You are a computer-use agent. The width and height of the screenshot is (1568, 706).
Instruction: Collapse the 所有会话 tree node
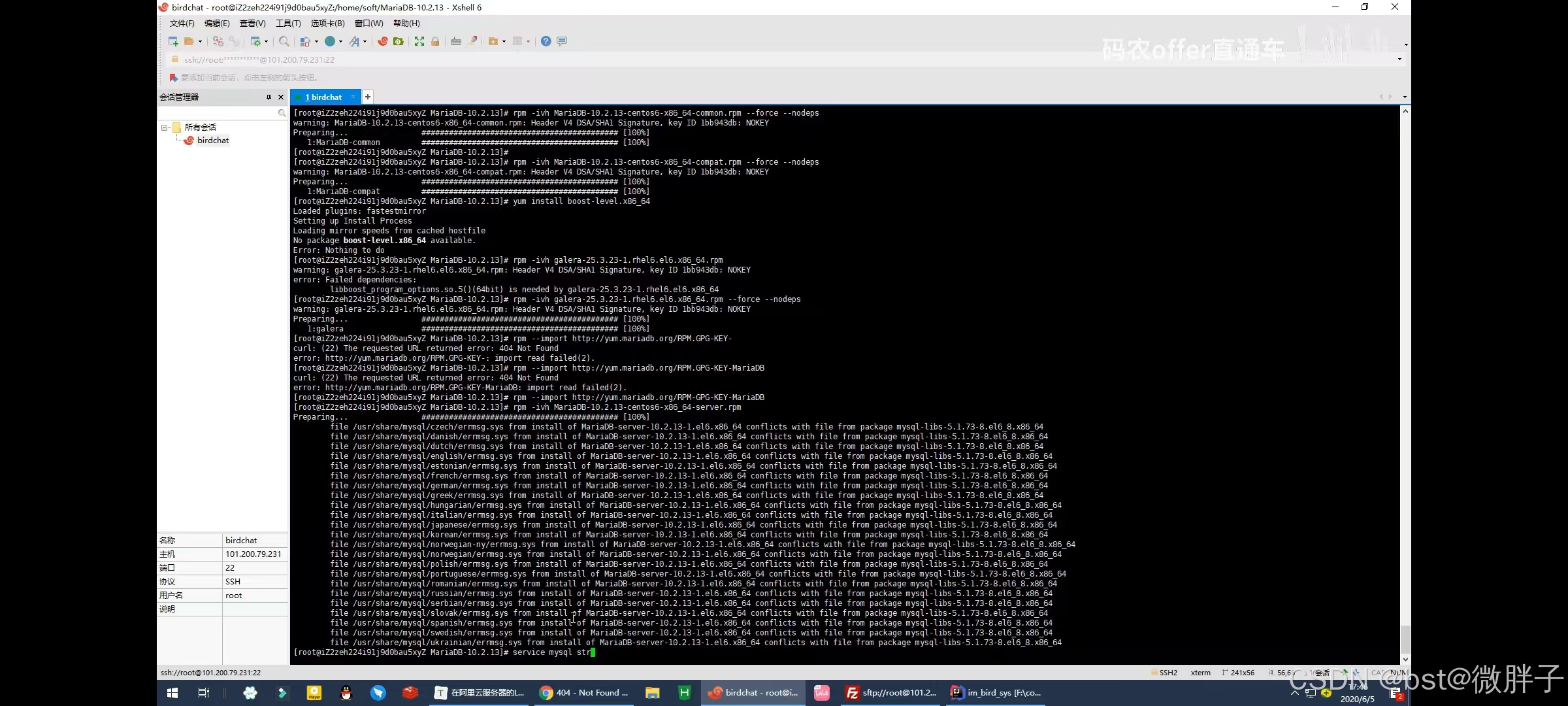[165, 127]
